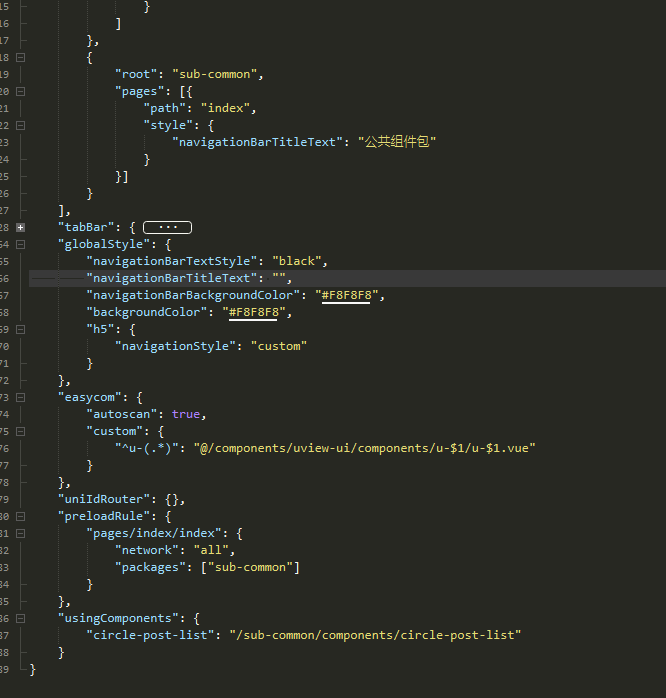666x698 pixels.
Task: Collapse the preloadRule section
Action: pos(20,516)
